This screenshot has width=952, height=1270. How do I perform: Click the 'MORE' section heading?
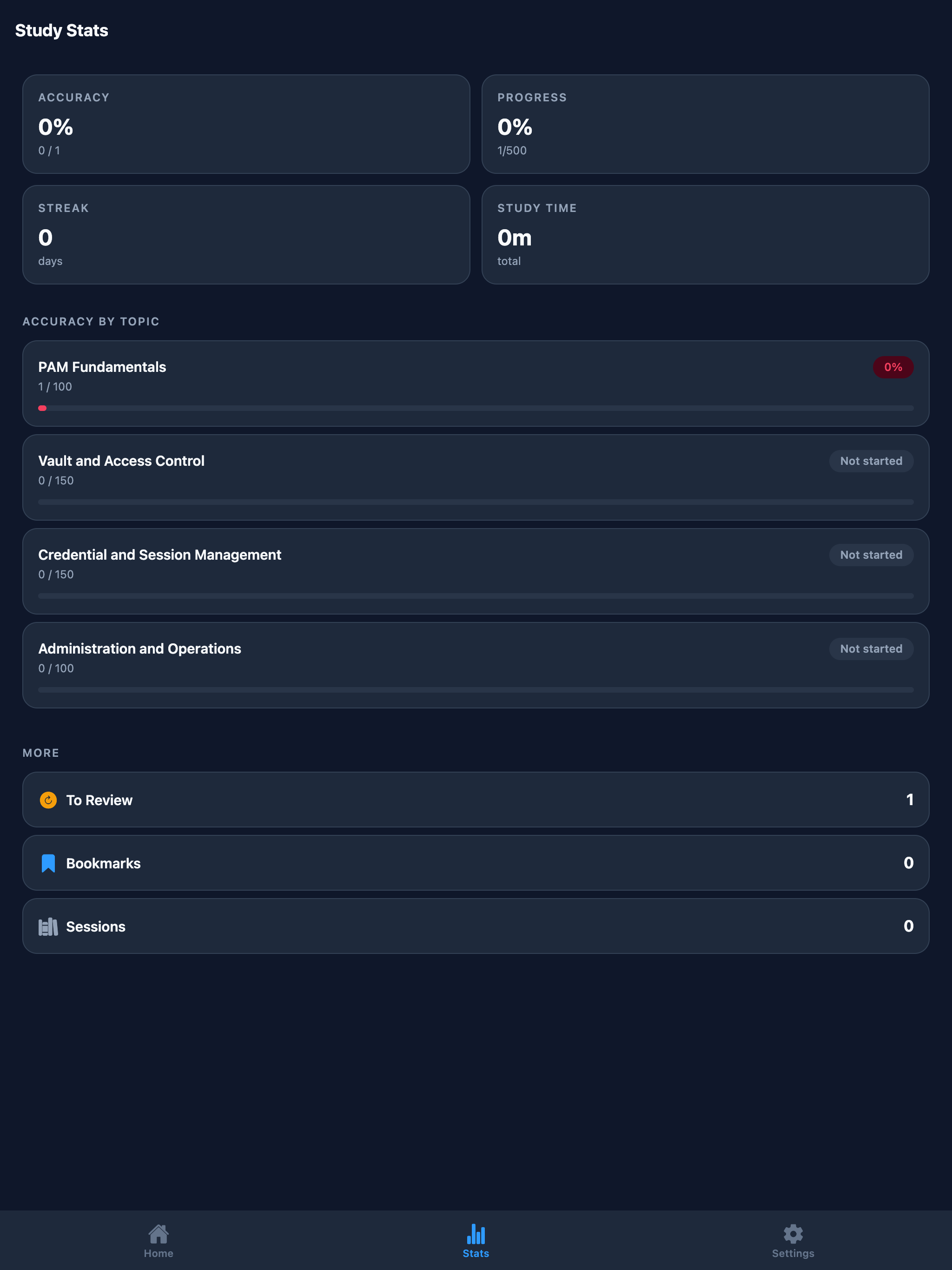point(41,753)
